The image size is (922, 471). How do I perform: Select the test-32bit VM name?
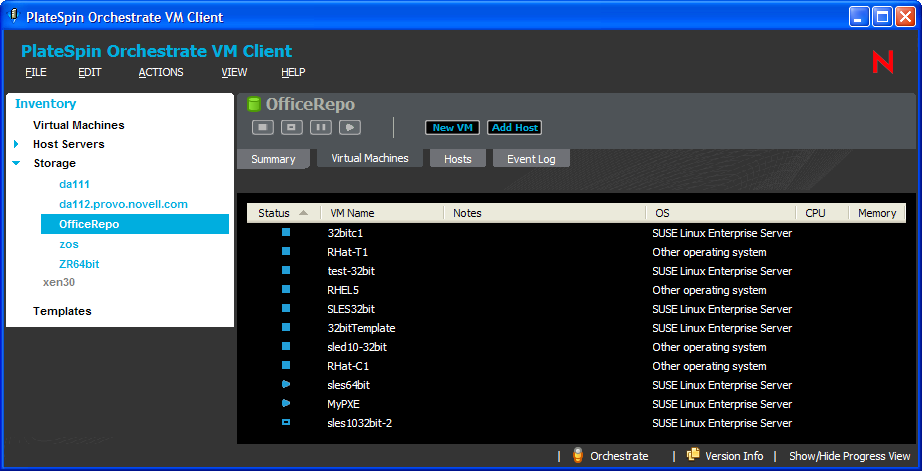pos(351,271)
